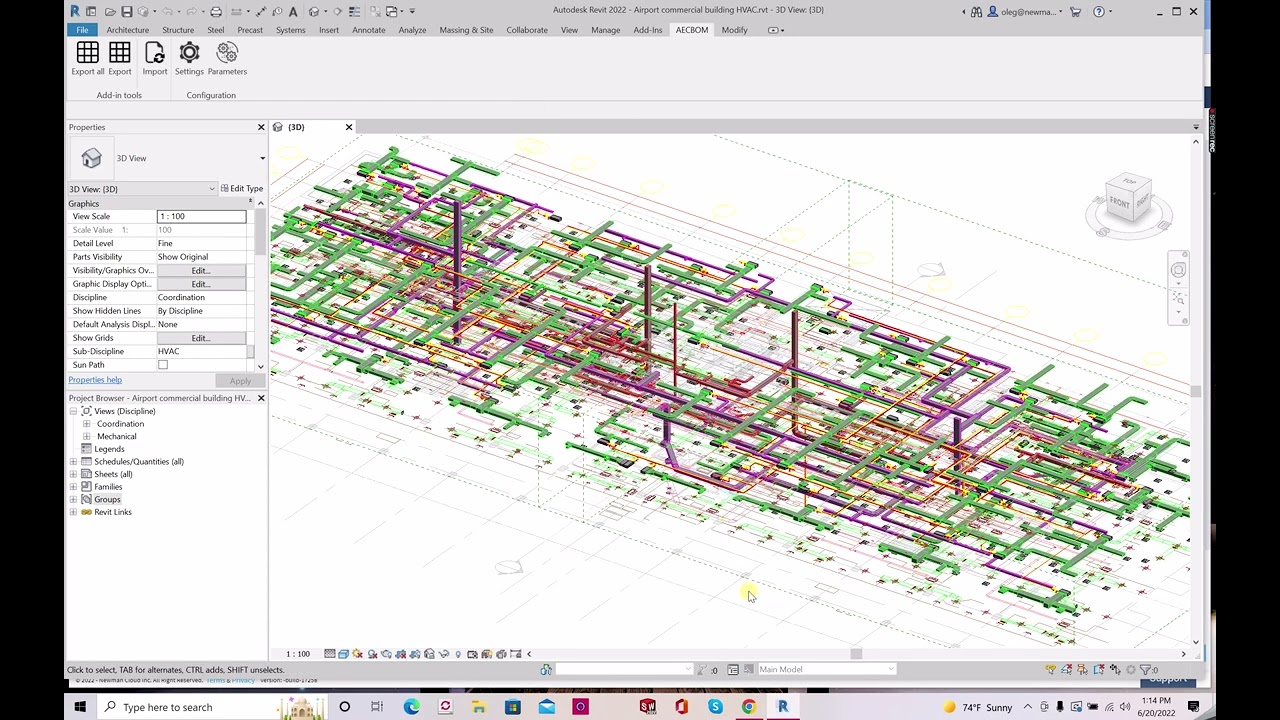Click the Autodesk App Store cart icon
This screenshot has width=1280, height=720.
(x=1075, y=12)
